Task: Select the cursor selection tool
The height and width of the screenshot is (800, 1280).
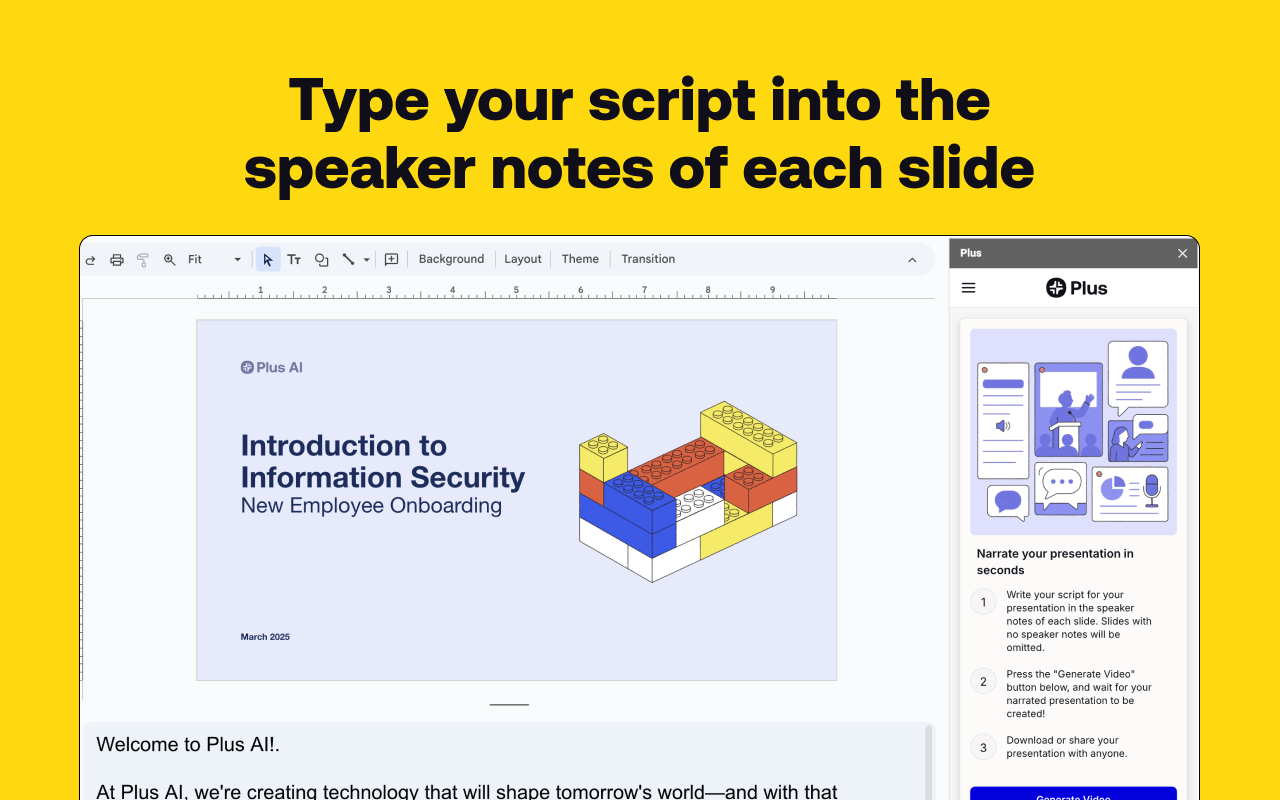Action: (x=267, y=259)
